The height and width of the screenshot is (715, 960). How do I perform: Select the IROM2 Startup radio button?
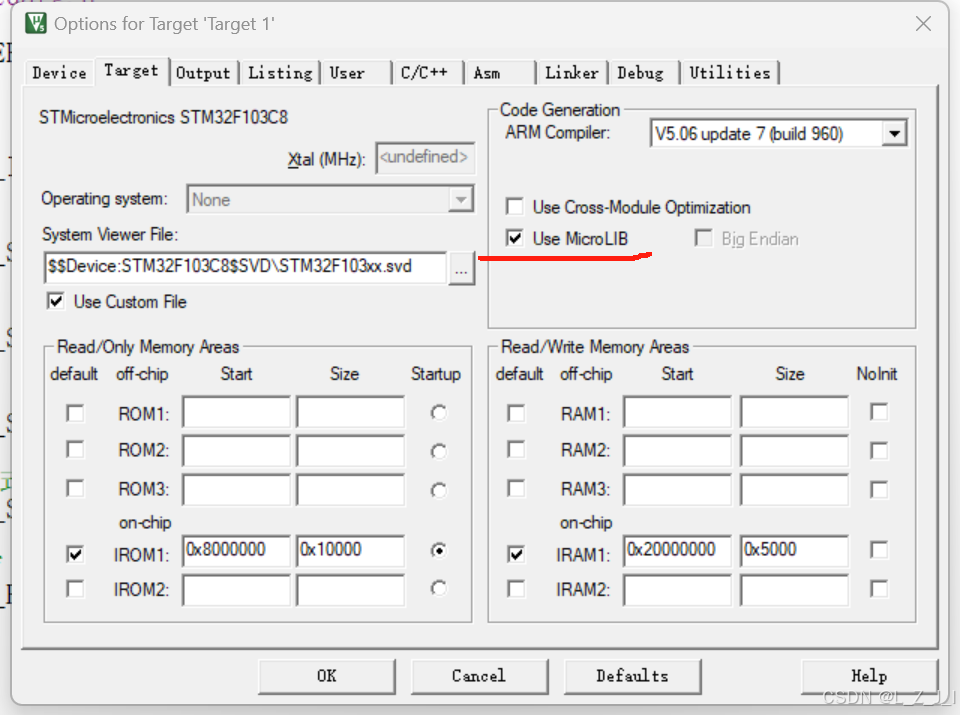[438, 588]
